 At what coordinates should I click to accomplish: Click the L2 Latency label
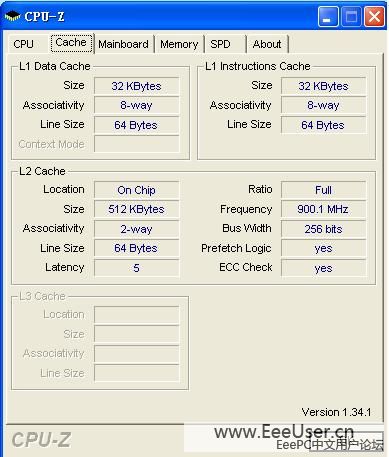click(x=65, y=267)
